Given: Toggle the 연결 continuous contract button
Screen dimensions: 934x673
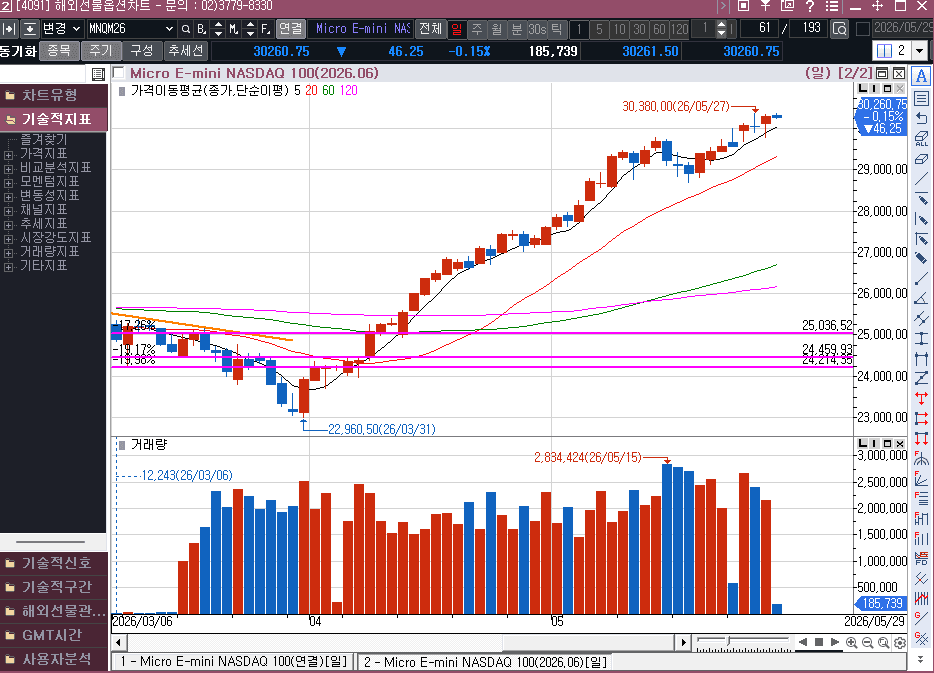Looking at the screenshot, I should coord(291,29).
